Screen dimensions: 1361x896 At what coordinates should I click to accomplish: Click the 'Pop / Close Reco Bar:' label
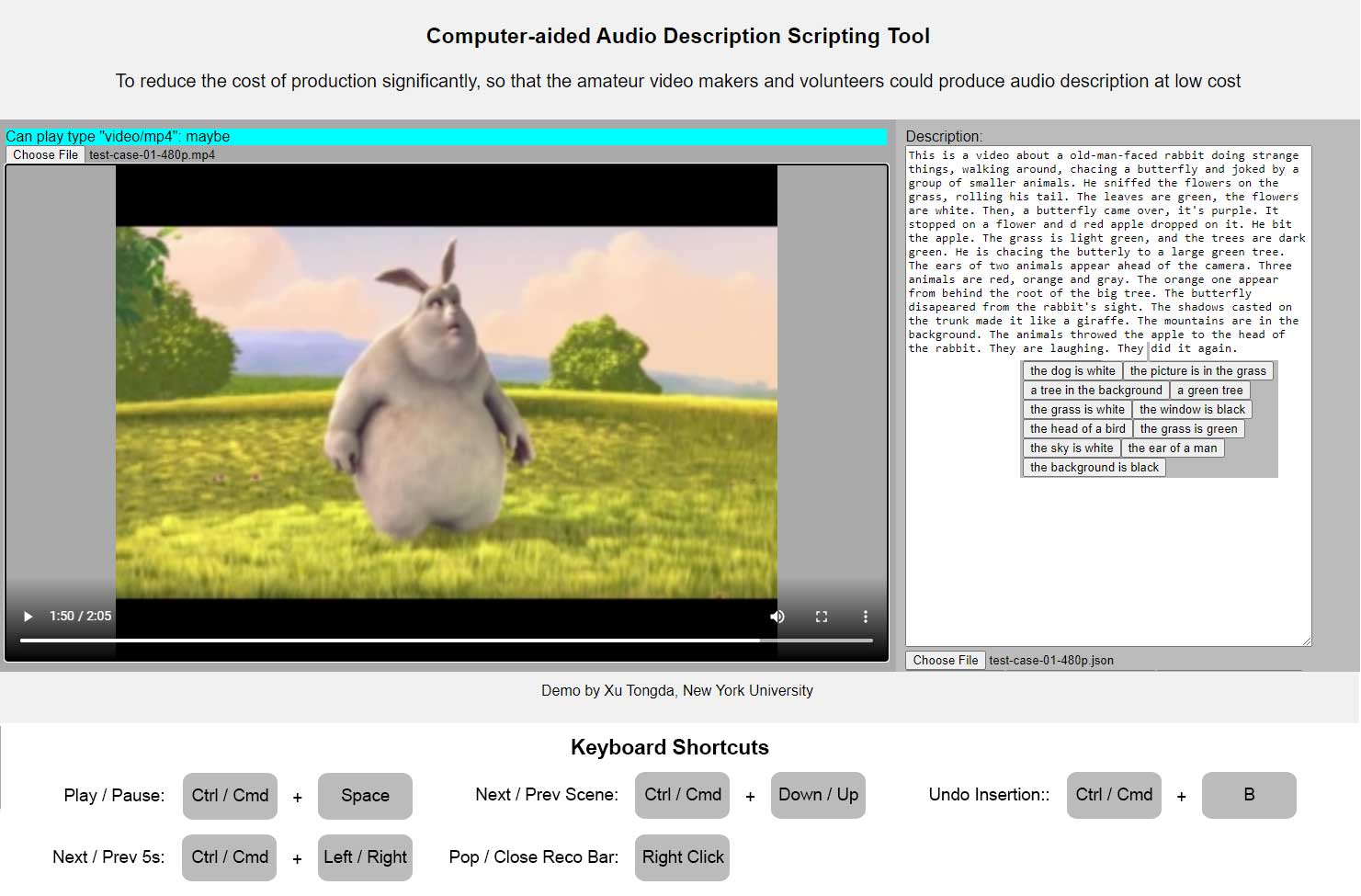[x=534, y=857]
